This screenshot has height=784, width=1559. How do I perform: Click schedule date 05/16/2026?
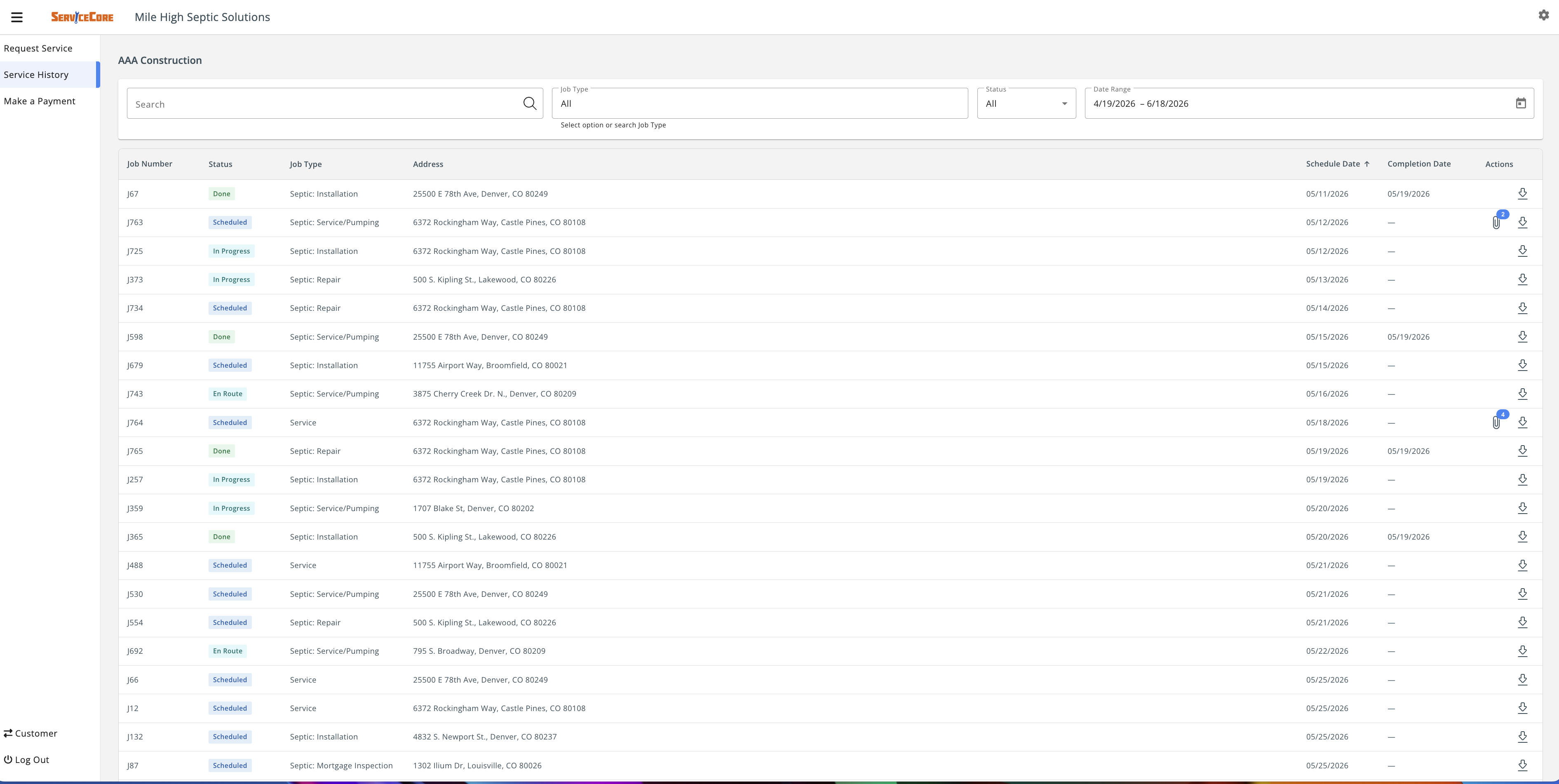1327,394
